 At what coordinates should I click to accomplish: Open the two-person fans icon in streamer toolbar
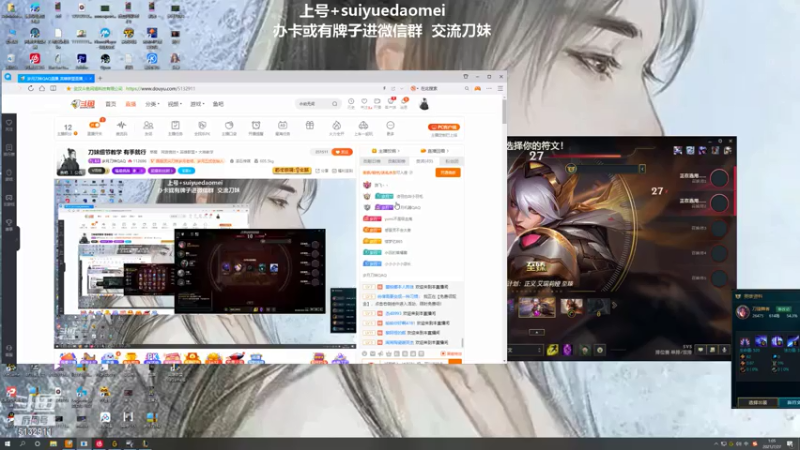148,125
